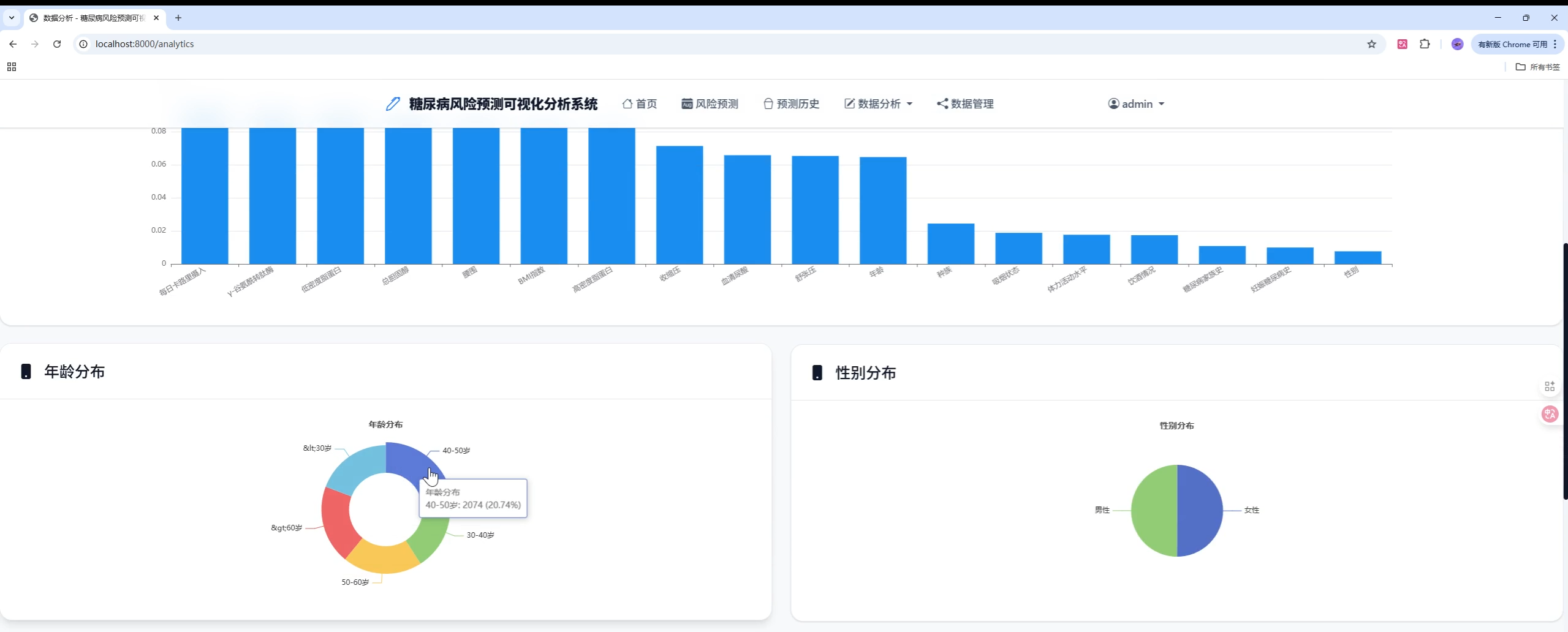Open a new browser tab
1568x632 pixels.
point(178,18)
